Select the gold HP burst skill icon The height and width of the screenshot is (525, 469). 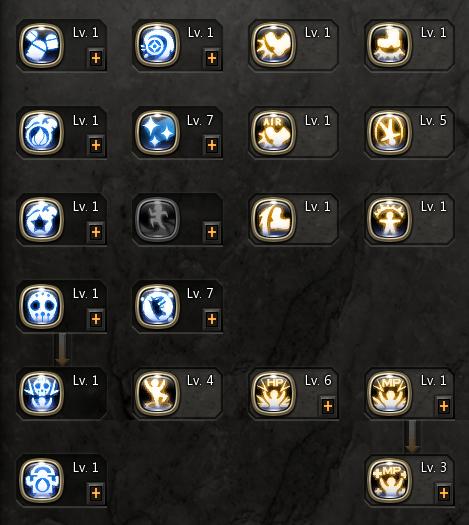[273, 393]
